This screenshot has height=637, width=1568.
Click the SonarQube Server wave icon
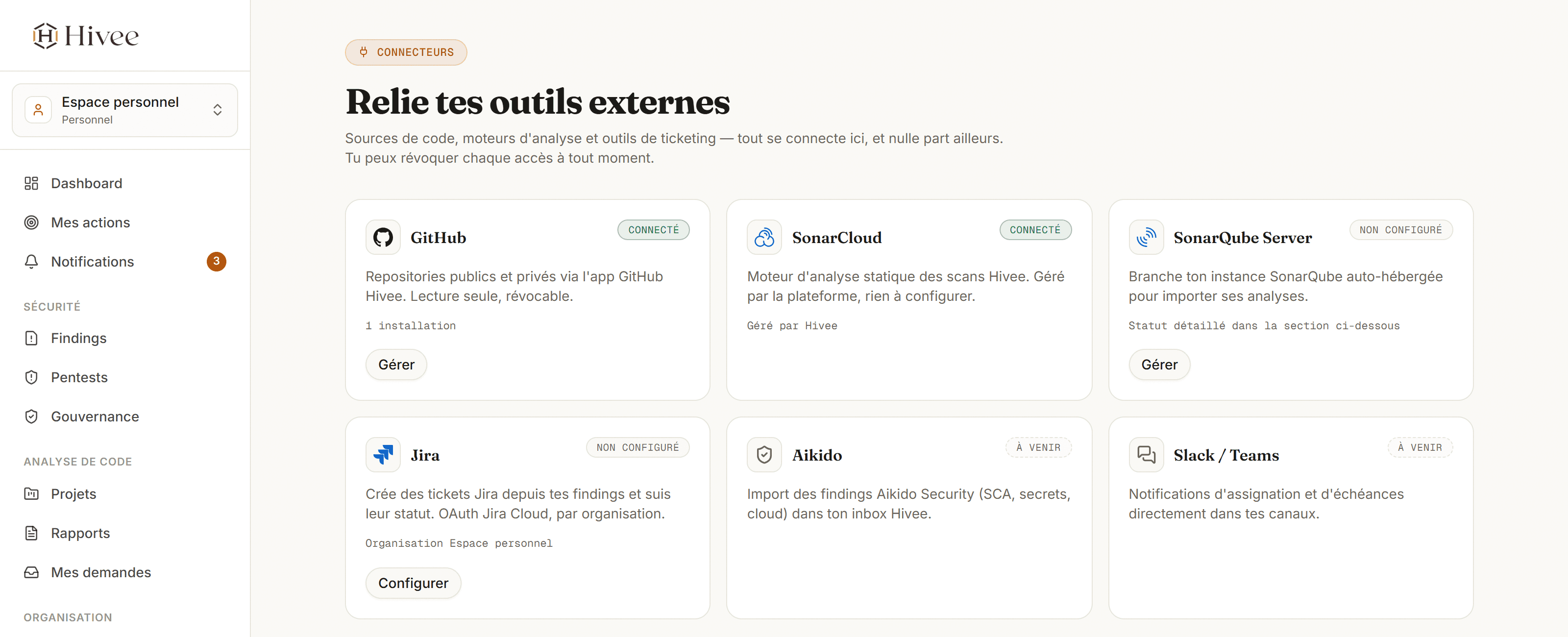[1146, 238]
